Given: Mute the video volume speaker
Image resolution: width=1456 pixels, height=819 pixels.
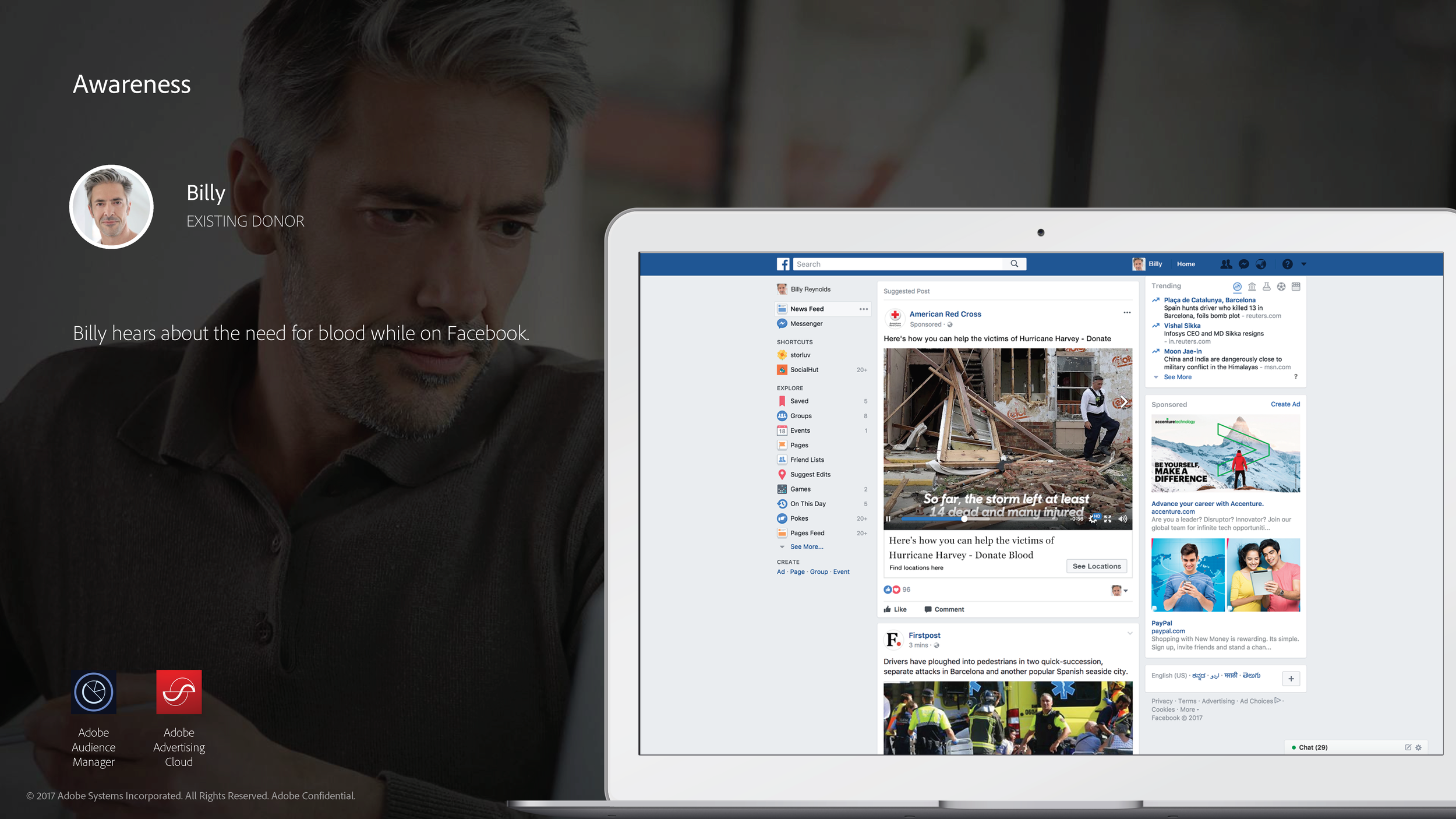Looking at the screenshot, I should tap(1122, 518).
